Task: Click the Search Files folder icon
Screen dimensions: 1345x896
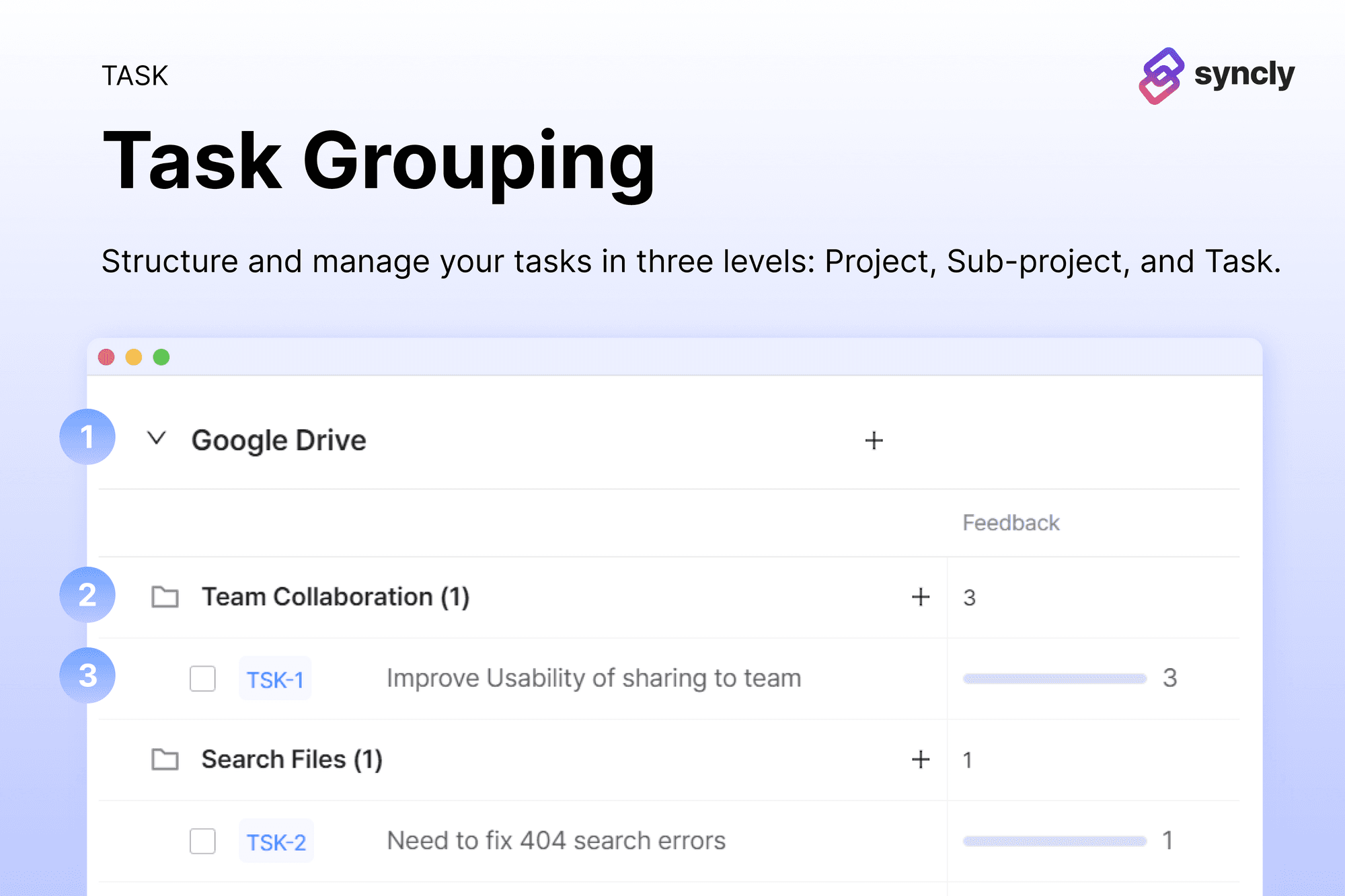Action: click(165, 760)
